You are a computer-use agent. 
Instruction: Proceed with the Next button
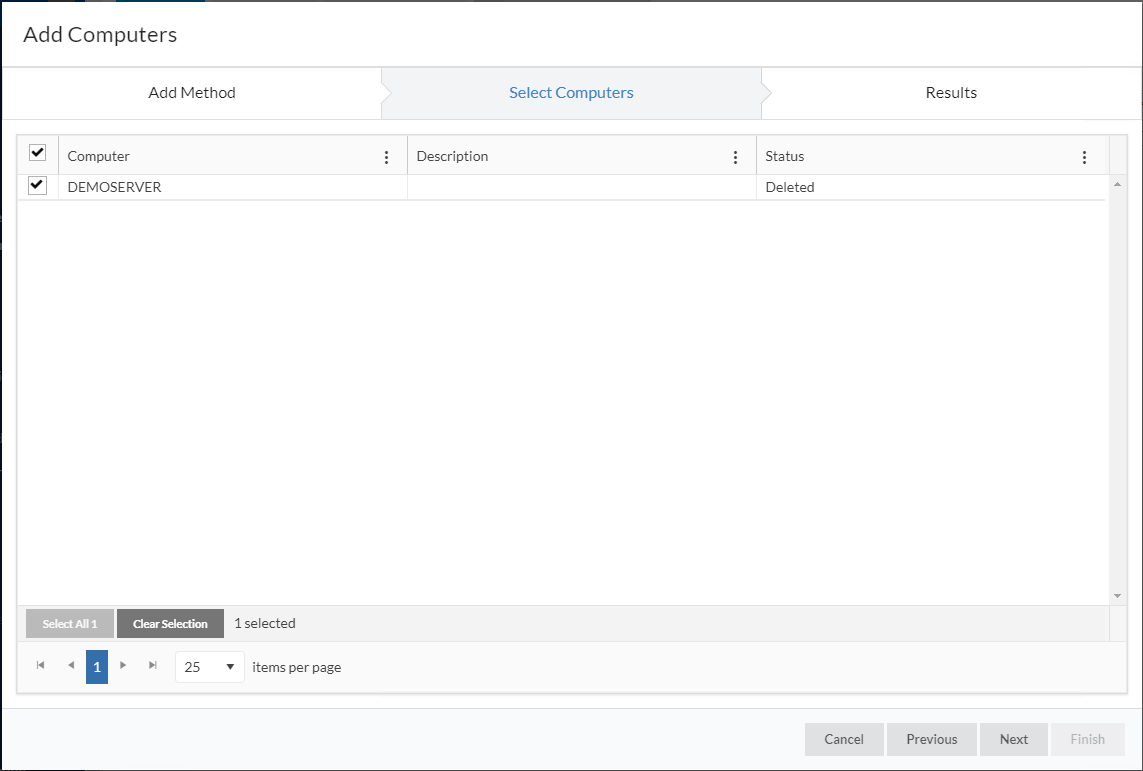pos(1014,739)
